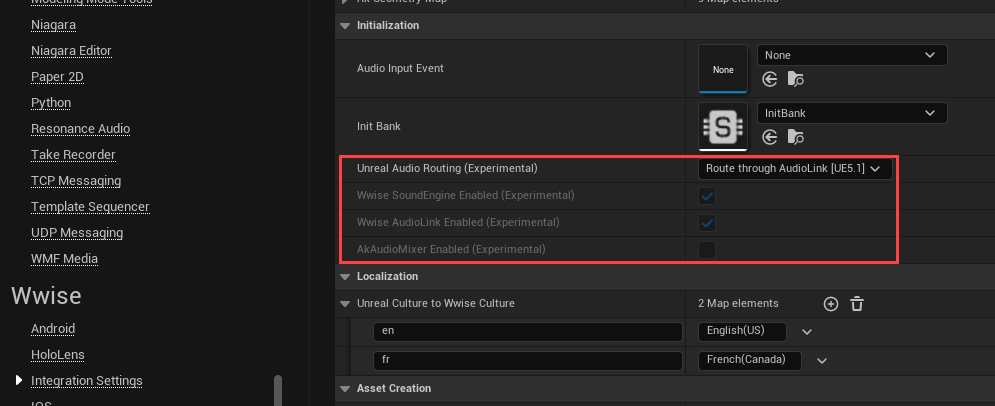Collapse the Localization section
The width and height of the screenshot is (995, 406).
[345, 277]
